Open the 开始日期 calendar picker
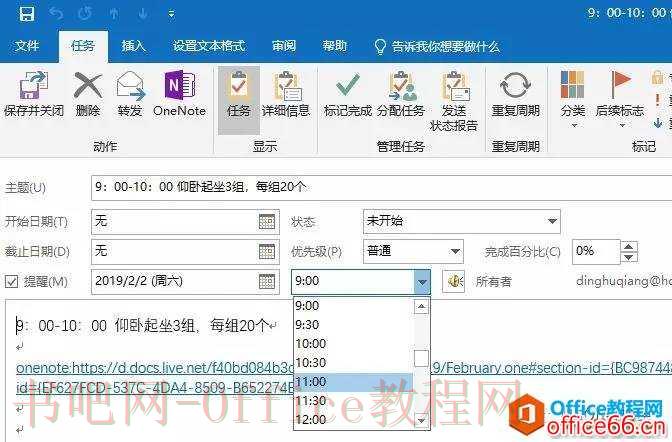672x442 pixels. click(x=267, y=222)
